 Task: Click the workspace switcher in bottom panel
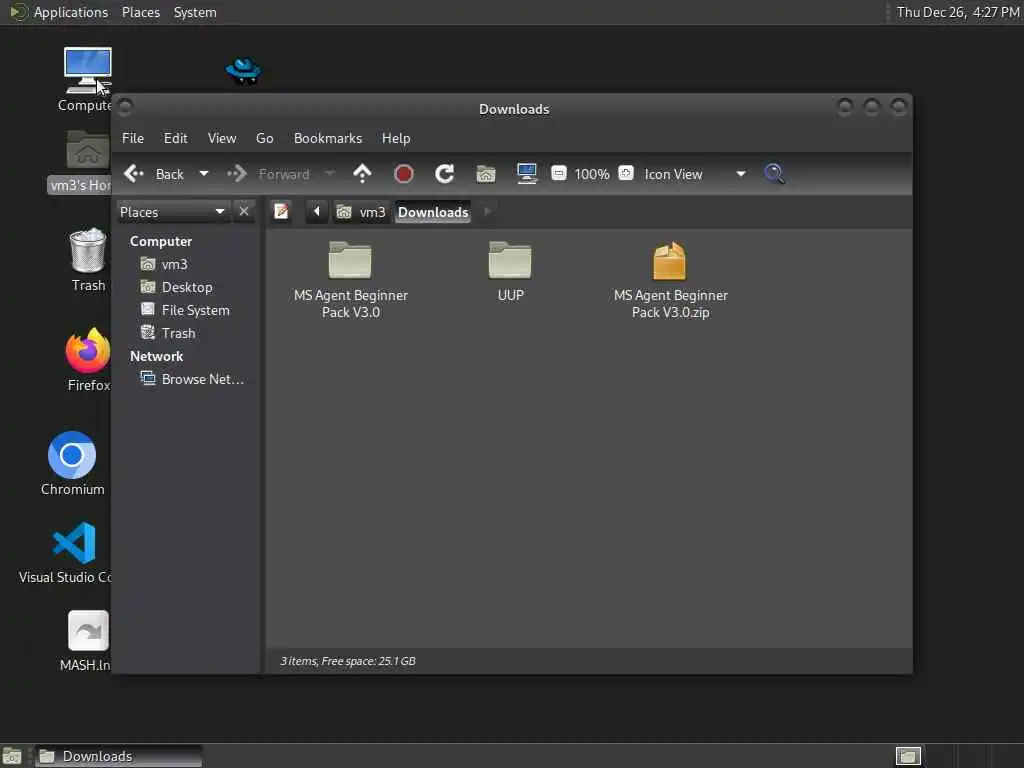[908, 756]
